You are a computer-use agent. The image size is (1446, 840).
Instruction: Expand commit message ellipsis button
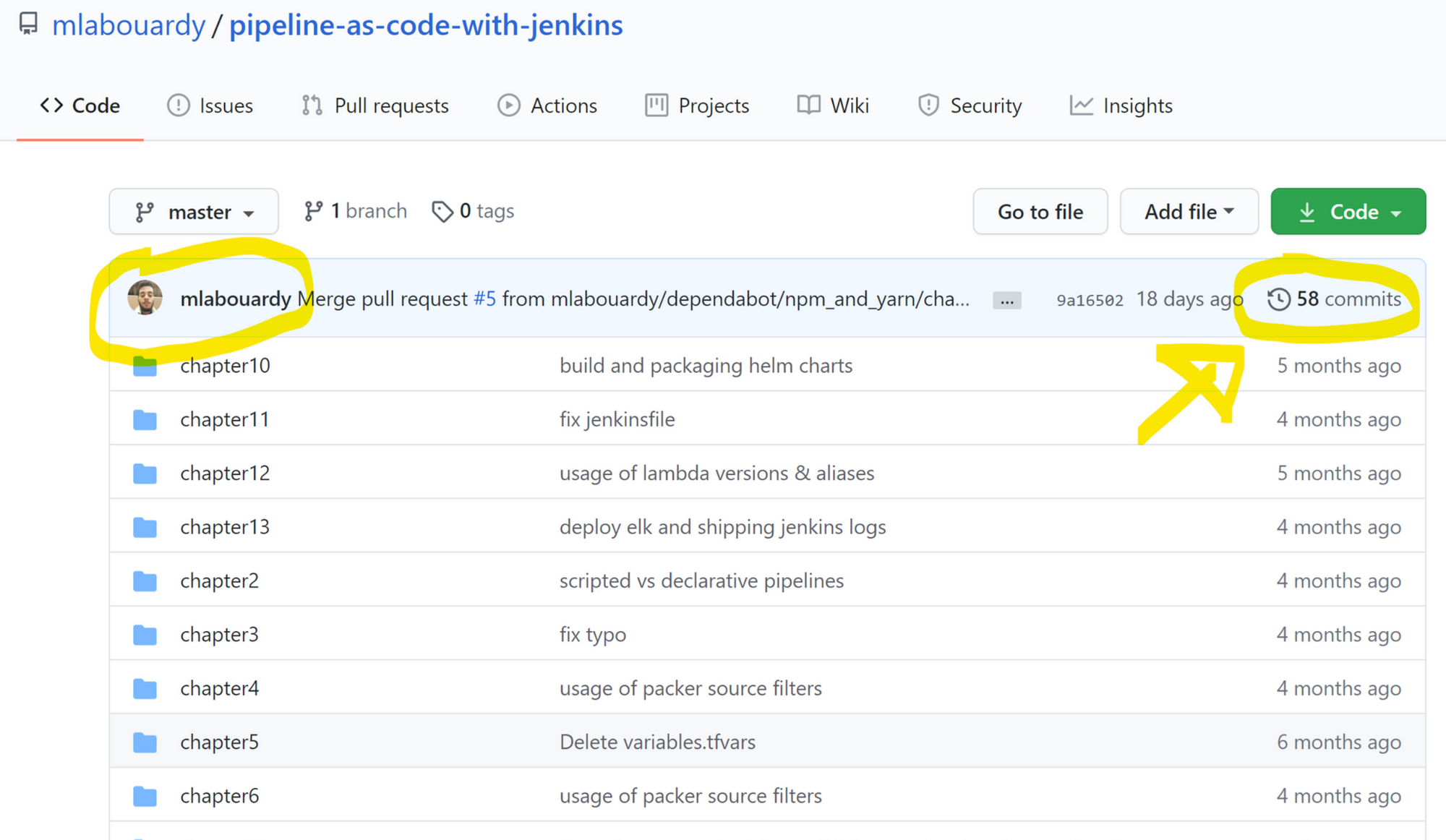tap(1006, 301)
